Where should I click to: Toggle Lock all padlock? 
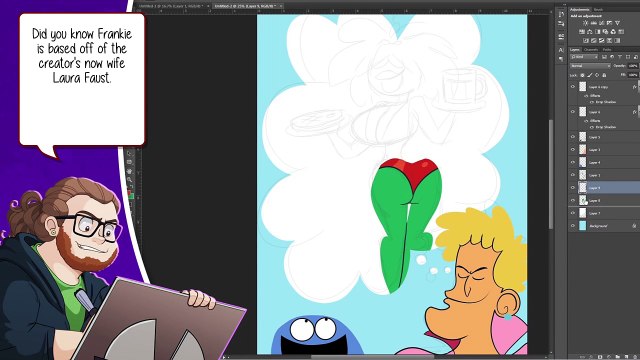(x=604, y=75)
